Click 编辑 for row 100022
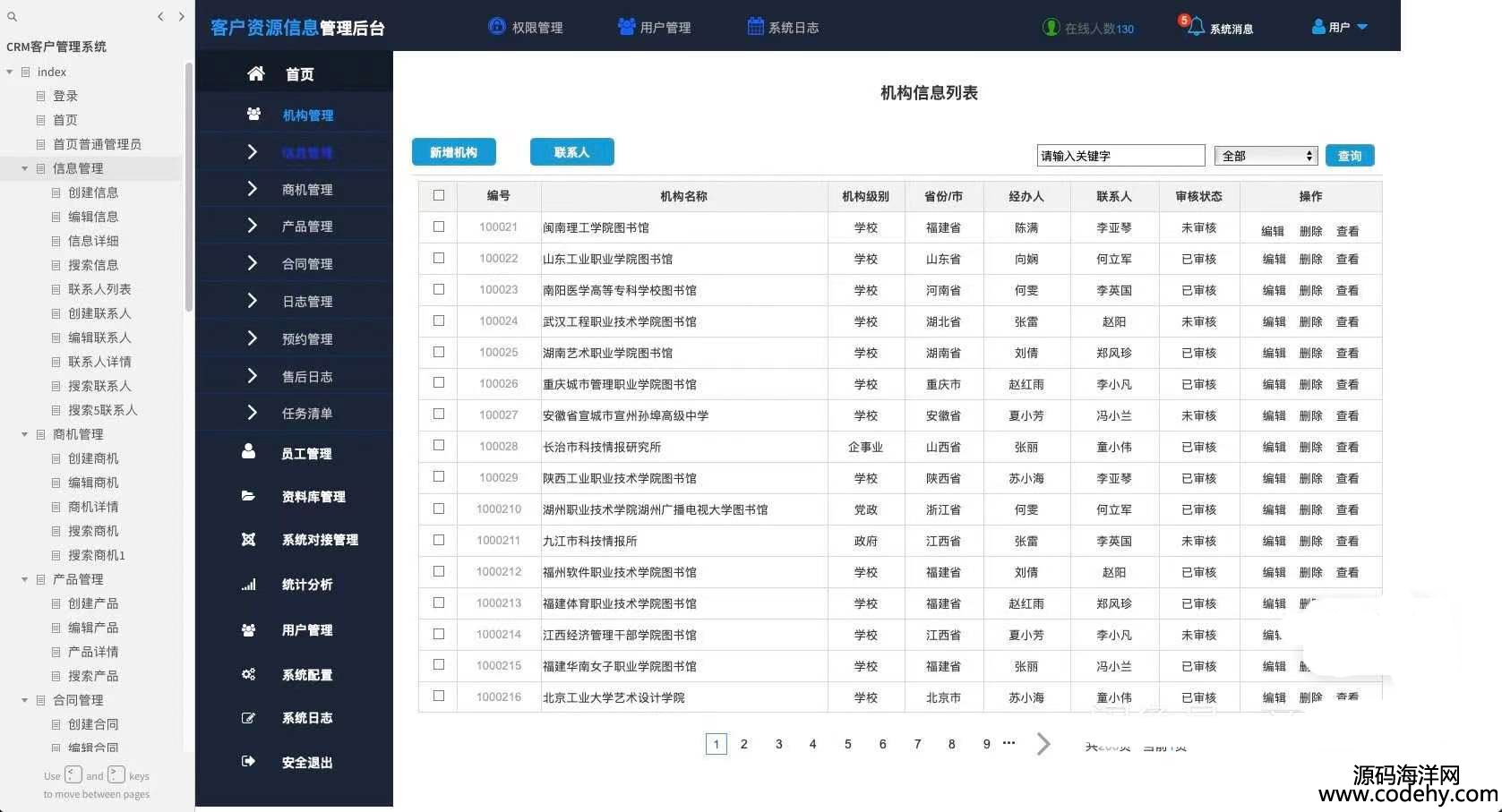 (x=1274, y=259)
